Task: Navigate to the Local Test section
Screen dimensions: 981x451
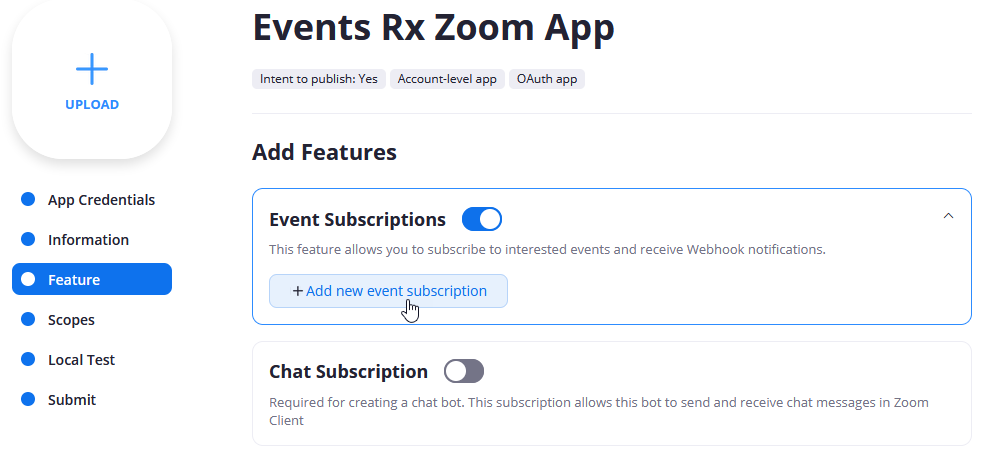Action: pos(81,360)
